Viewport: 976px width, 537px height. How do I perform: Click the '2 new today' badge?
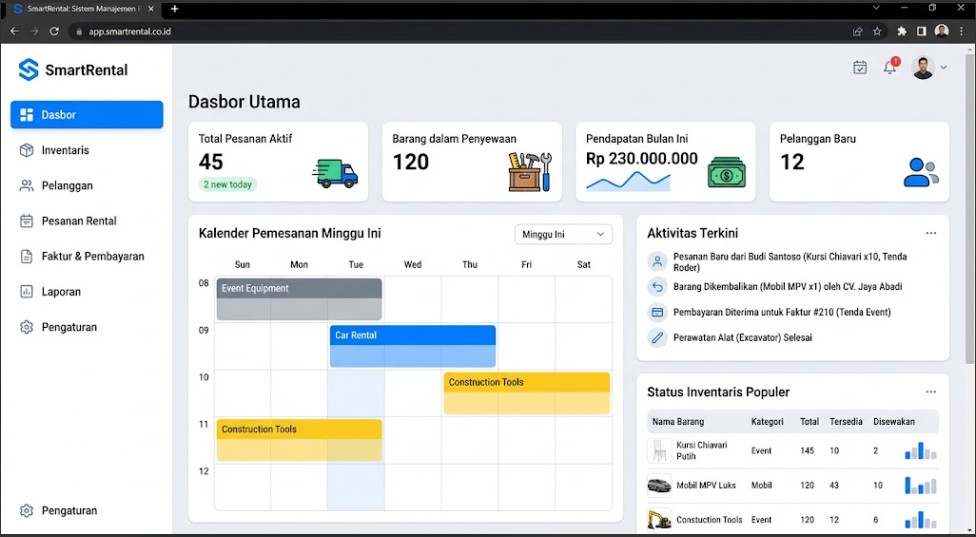pos(228,184)
